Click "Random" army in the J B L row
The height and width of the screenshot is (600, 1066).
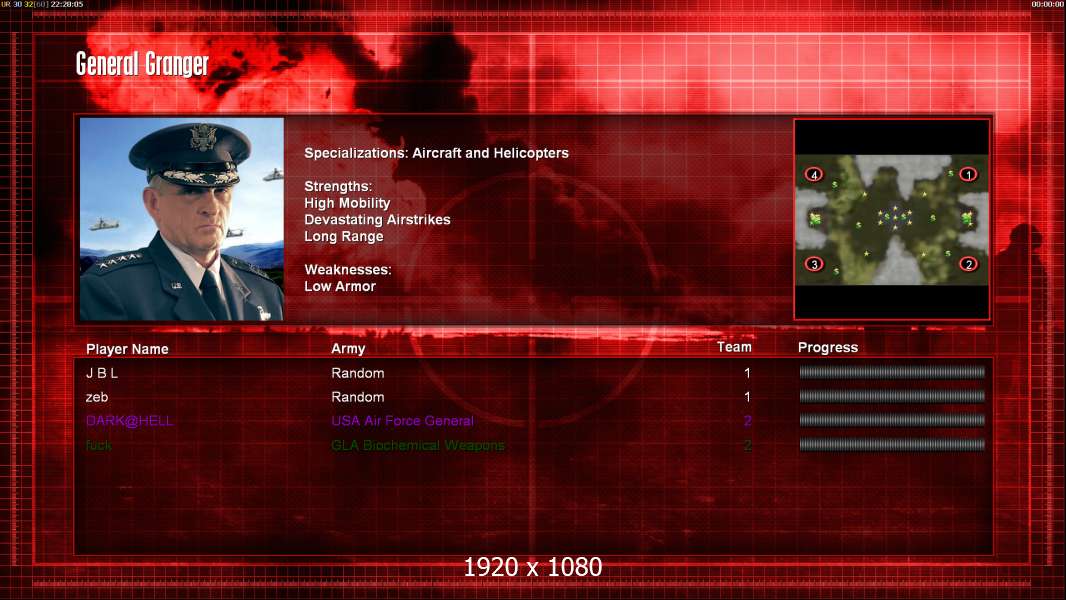358,373
